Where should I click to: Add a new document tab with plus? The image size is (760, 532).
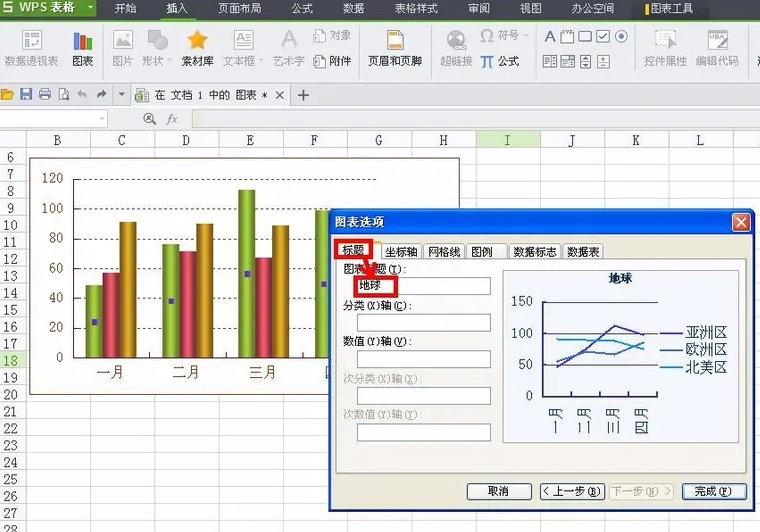(303, 95)
